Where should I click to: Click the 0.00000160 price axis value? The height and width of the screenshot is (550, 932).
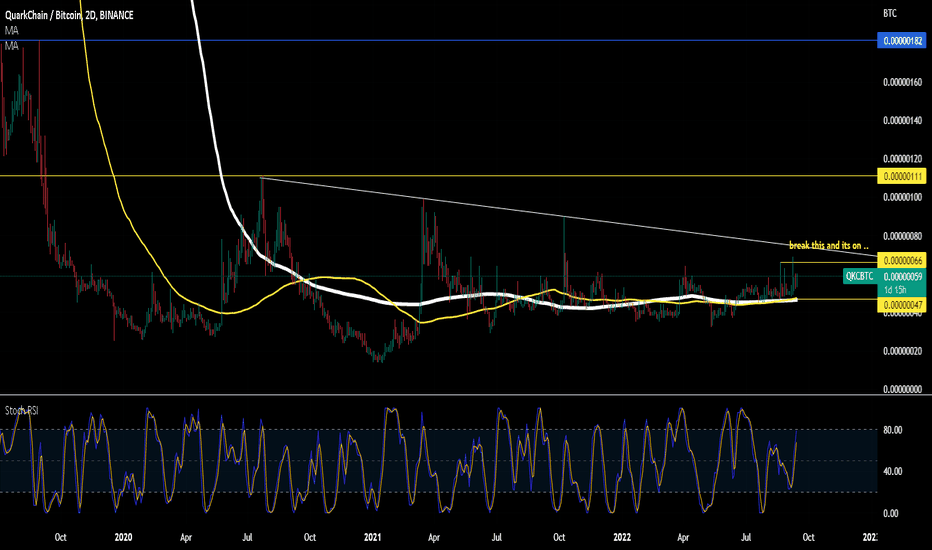pos(902,82)
